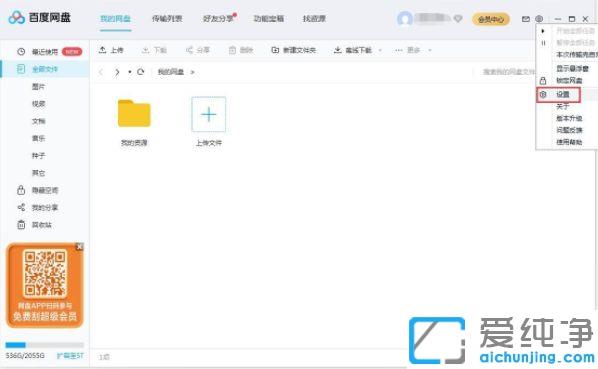Select 暂停全部任务 in the menu

click(575, 42)
